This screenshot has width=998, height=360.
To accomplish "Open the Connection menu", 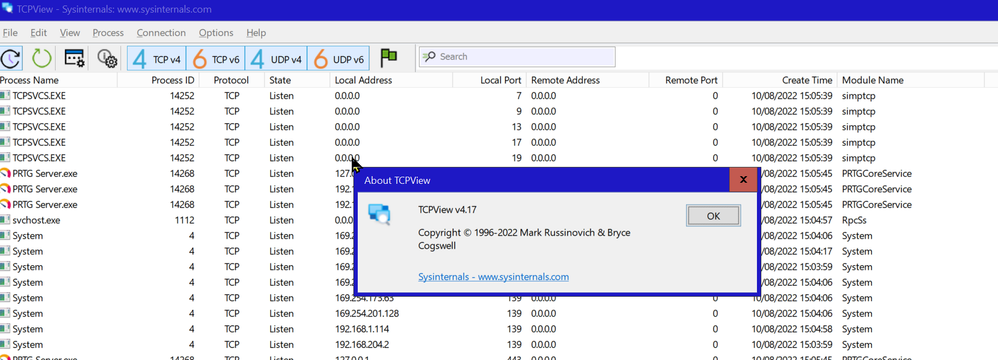I will (x=161, y=32).
